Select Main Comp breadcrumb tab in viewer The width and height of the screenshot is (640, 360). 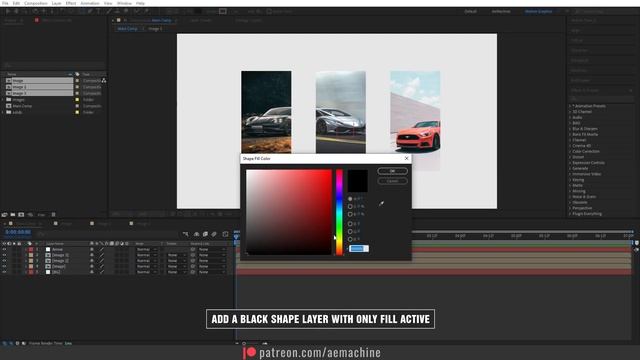coord(127,29)
